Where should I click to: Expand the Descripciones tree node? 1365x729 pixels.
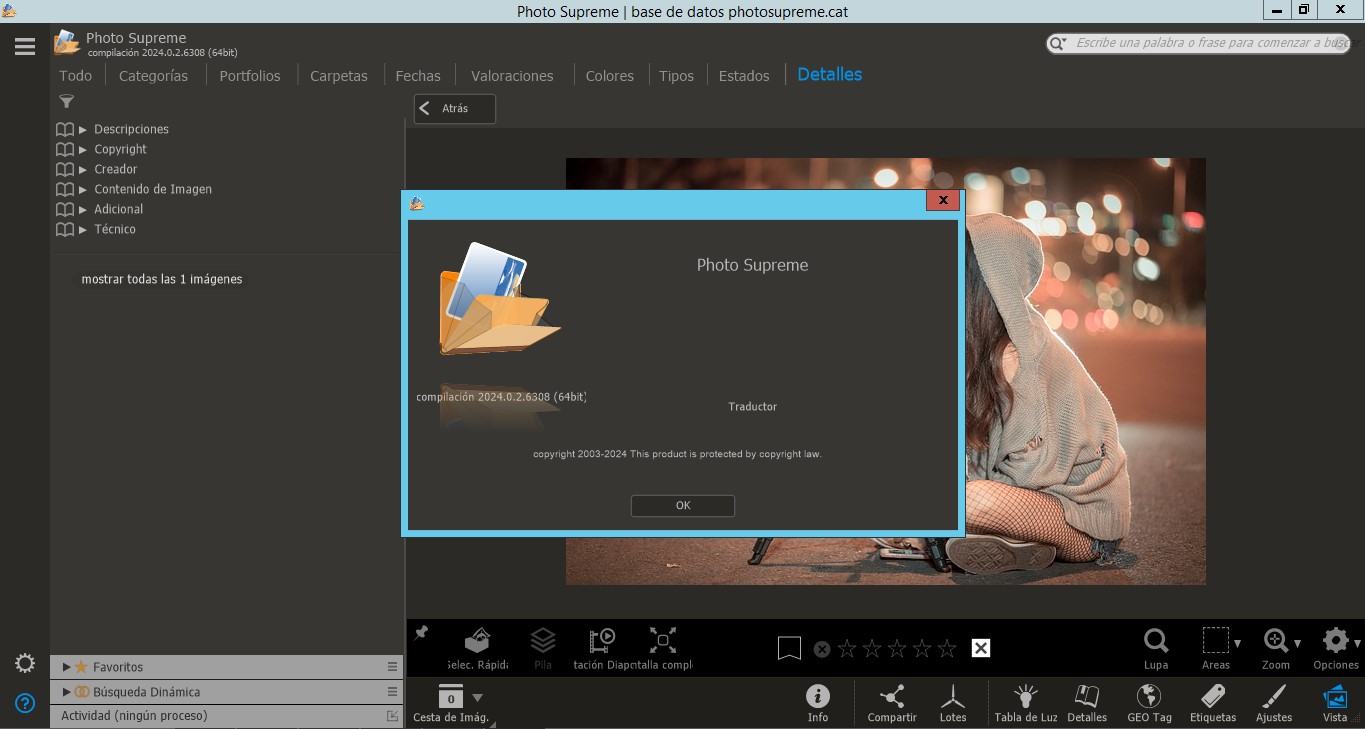84,129
